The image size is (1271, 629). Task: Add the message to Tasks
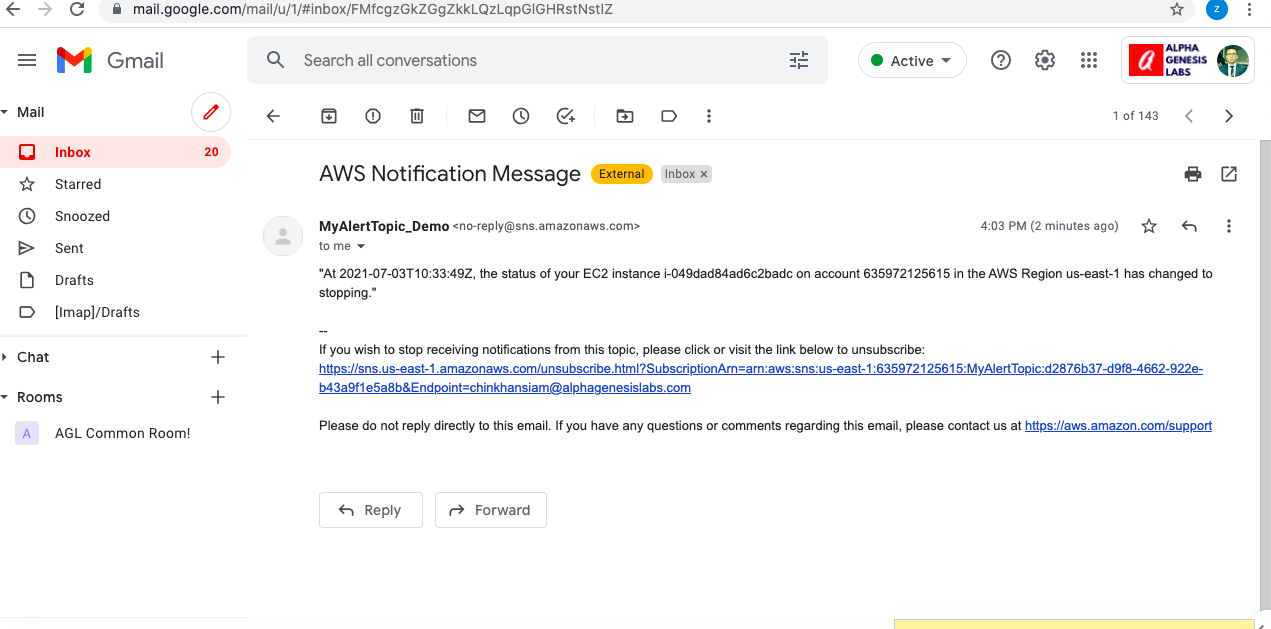(566, 116)
